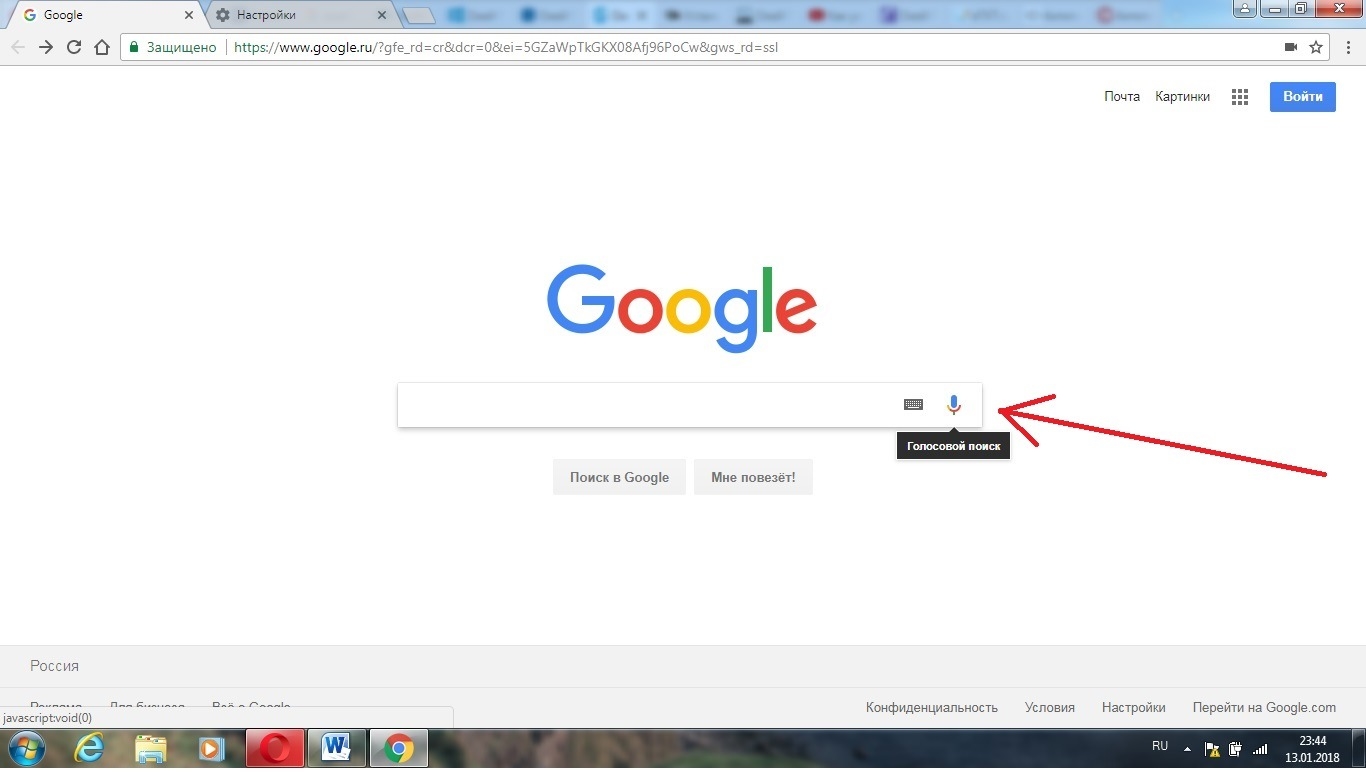
Task: Close the Google tab
Action: pyautogui.click(x=189, y=15)
